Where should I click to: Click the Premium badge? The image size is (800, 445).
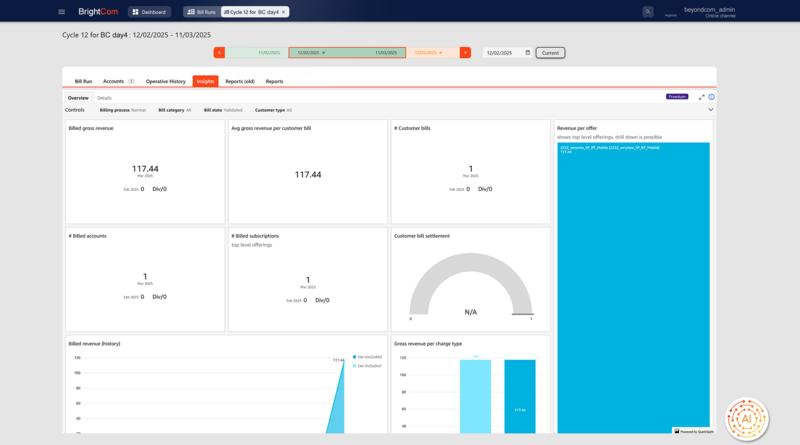point(677,96)
